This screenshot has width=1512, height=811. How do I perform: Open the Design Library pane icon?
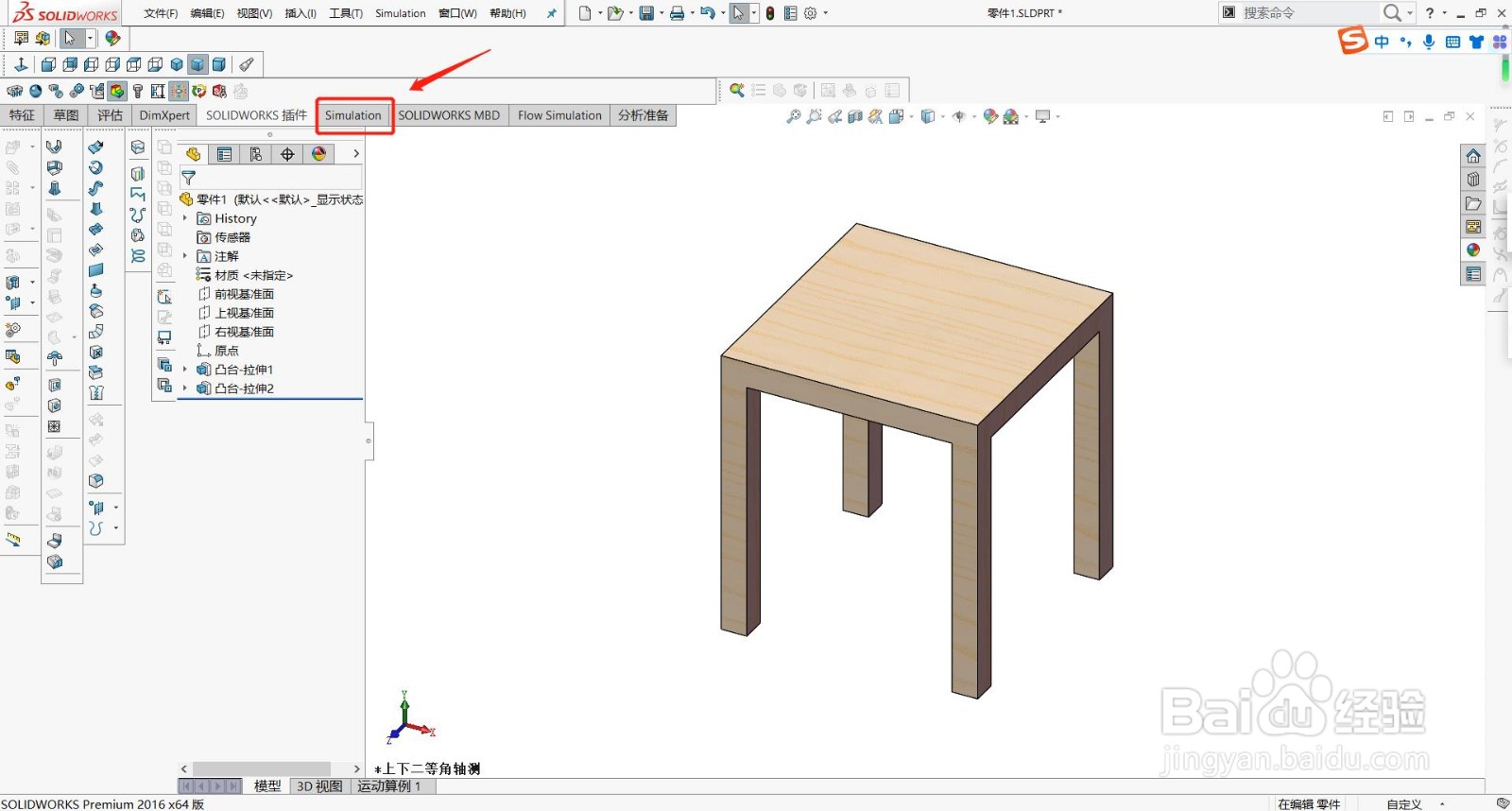[x=1473, y=180]
